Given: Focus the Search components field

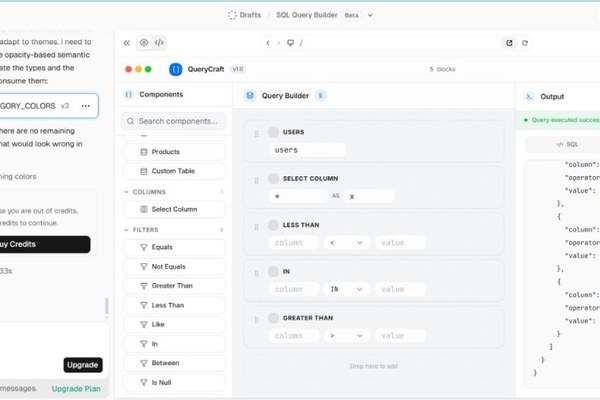Looking at the screenshot, I should coord(174,121).
